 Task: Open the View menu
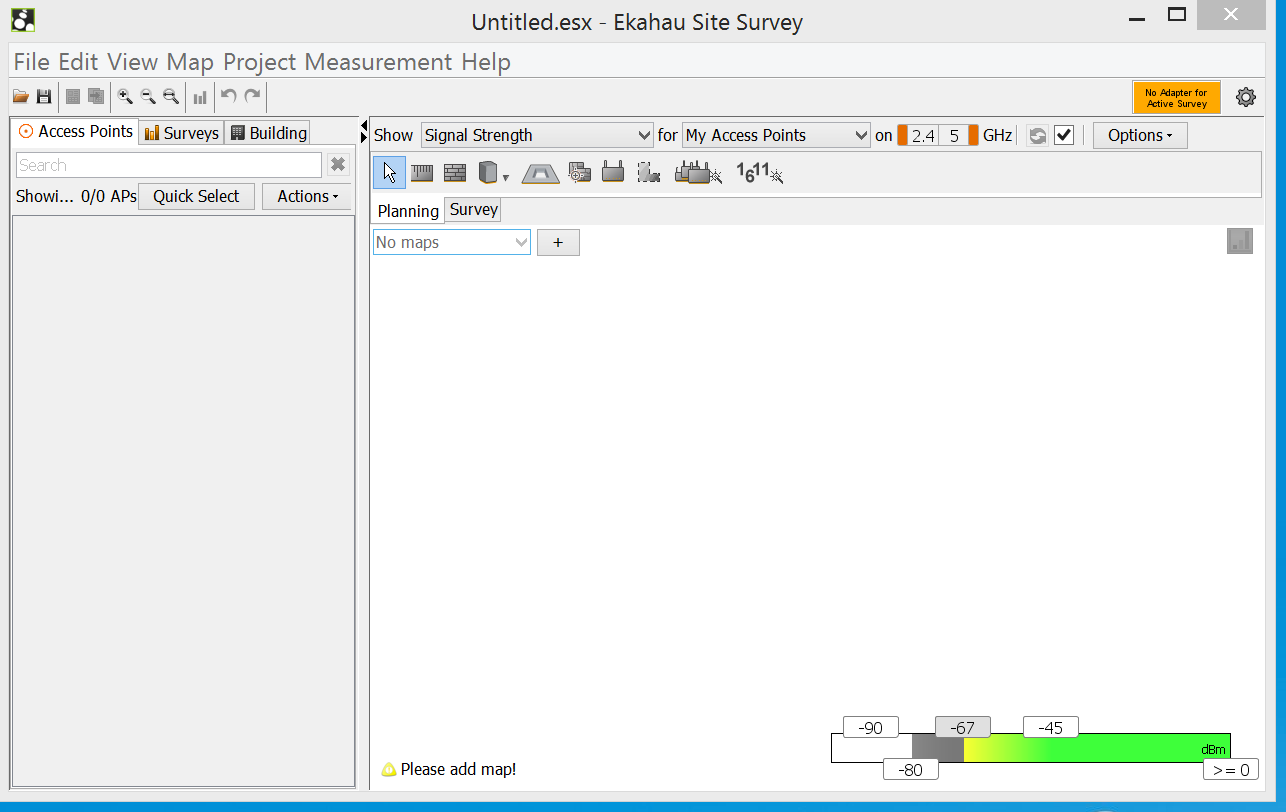click(132, 62)
